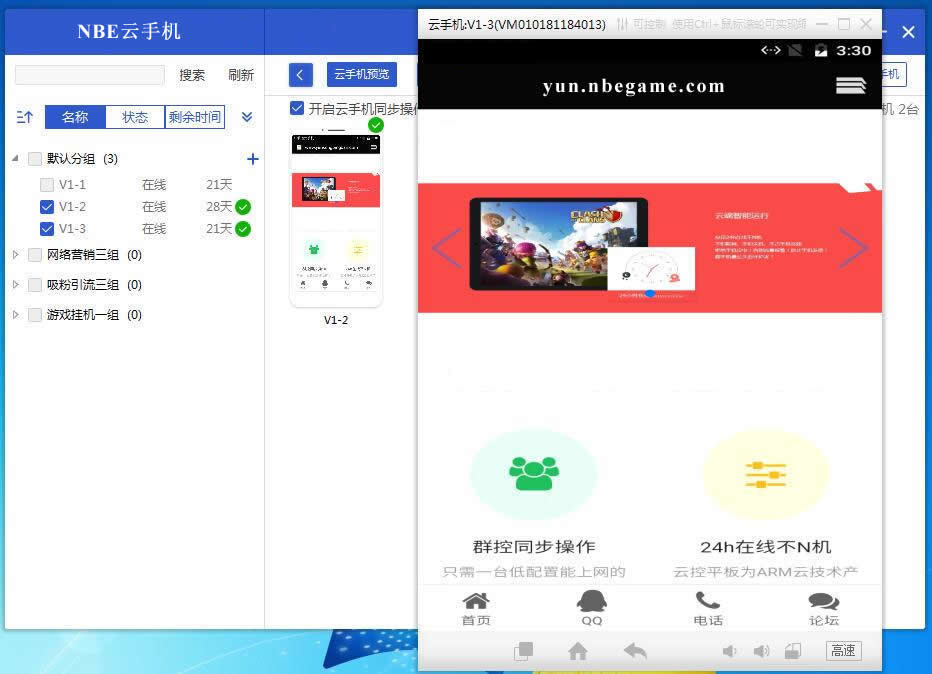This screenshot has width=932, height=674.
Task: Click the volume down speaker icon
Action: coord(729,651)
